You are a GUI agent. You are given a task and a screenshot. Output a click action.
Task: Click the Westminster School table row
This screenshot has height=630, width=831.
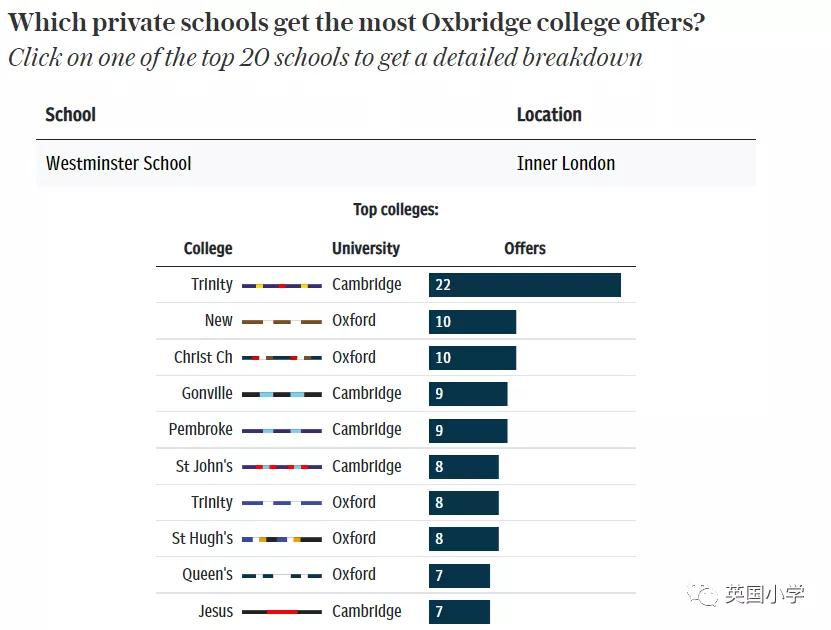click(395, 163)
